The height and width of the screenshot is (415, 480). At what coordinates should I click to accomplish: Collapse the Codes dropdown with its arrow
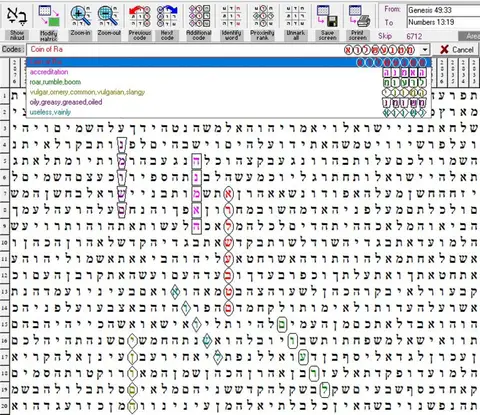[x=425, y=50]
